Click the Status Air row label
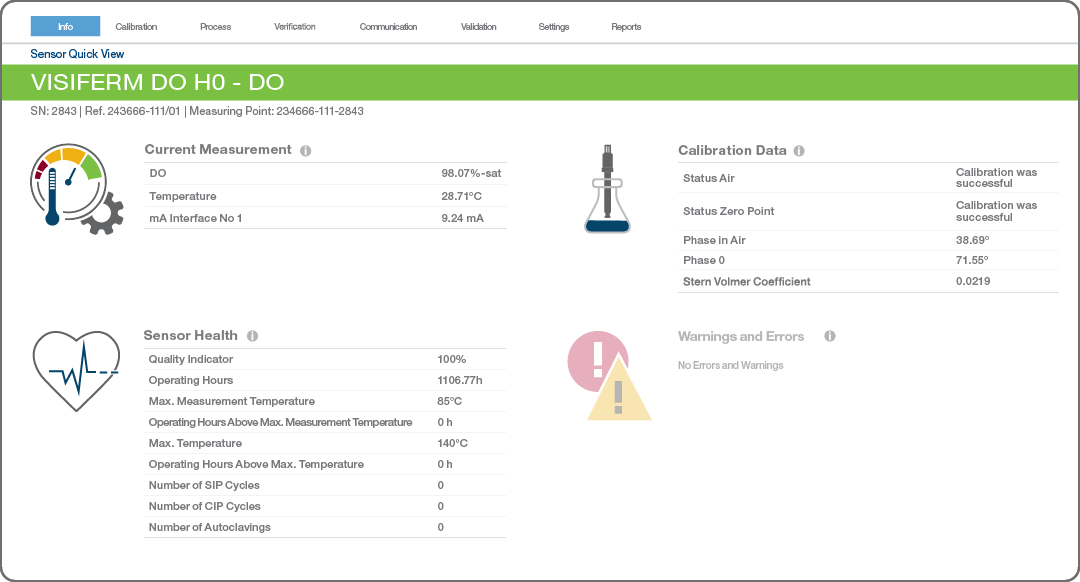The height and width of the screenshot is (582, 1080). coord(709,178)
